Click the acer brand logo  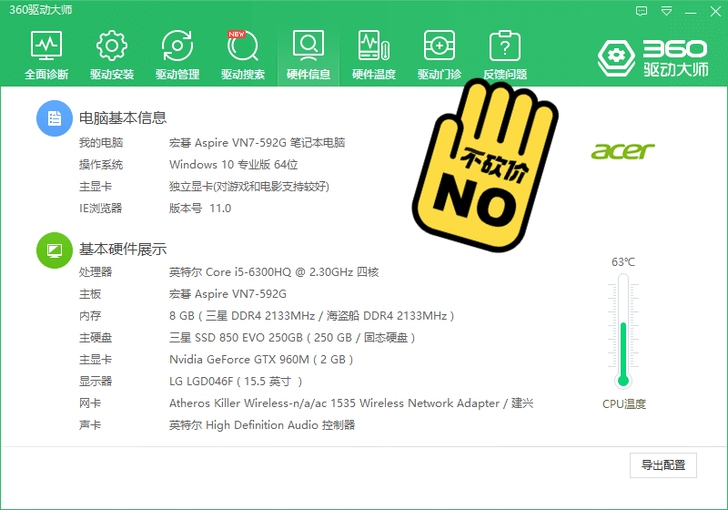click(x=623, y=151)
